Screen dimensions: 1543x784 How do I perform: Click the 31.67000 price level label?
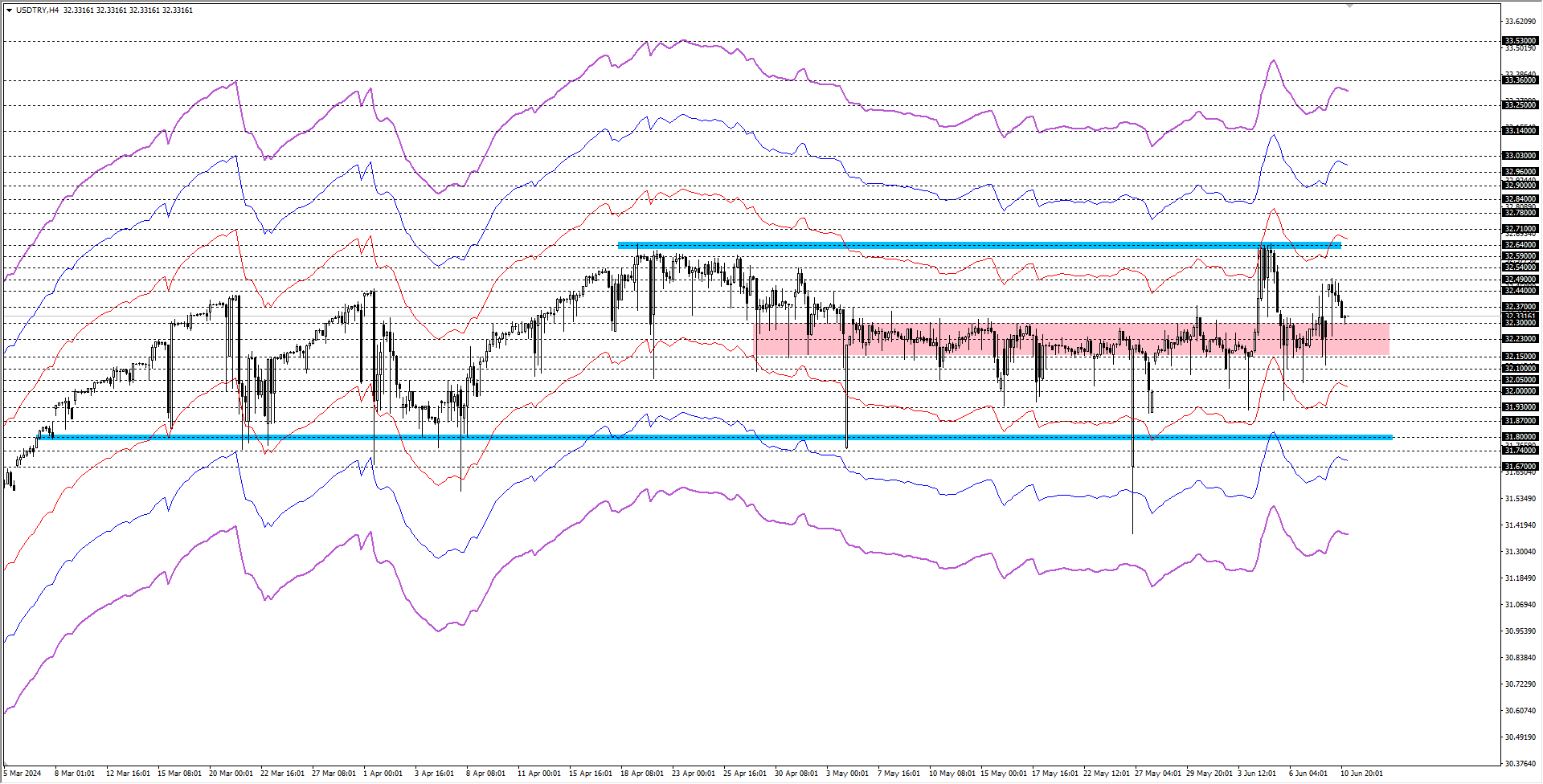[x=1520, y=467]
